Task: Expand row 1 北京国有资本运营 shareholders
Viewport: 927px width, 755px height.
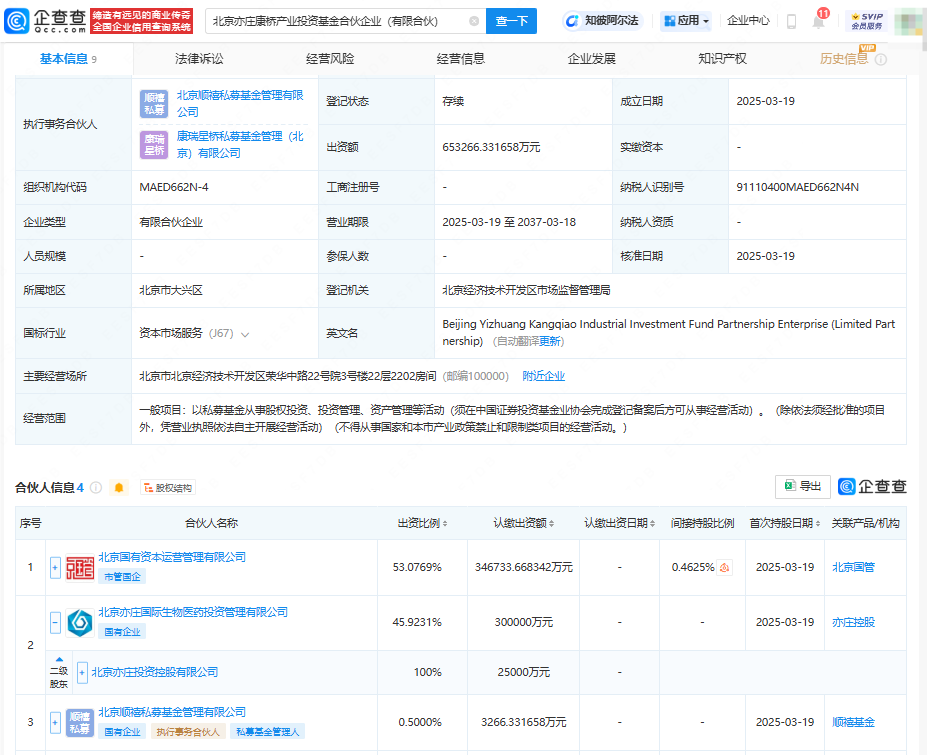Action: tap(55, 568)
